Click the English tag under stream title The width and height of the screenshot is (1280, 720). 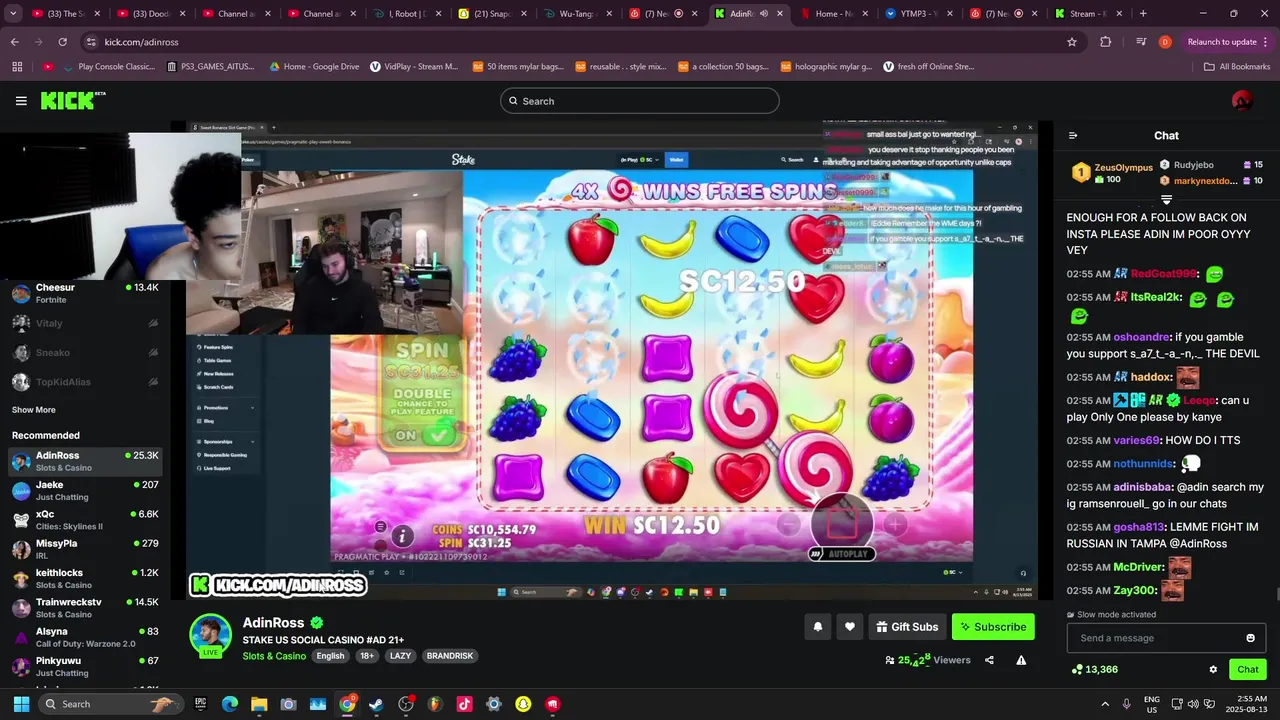click(x=330, y=656)
